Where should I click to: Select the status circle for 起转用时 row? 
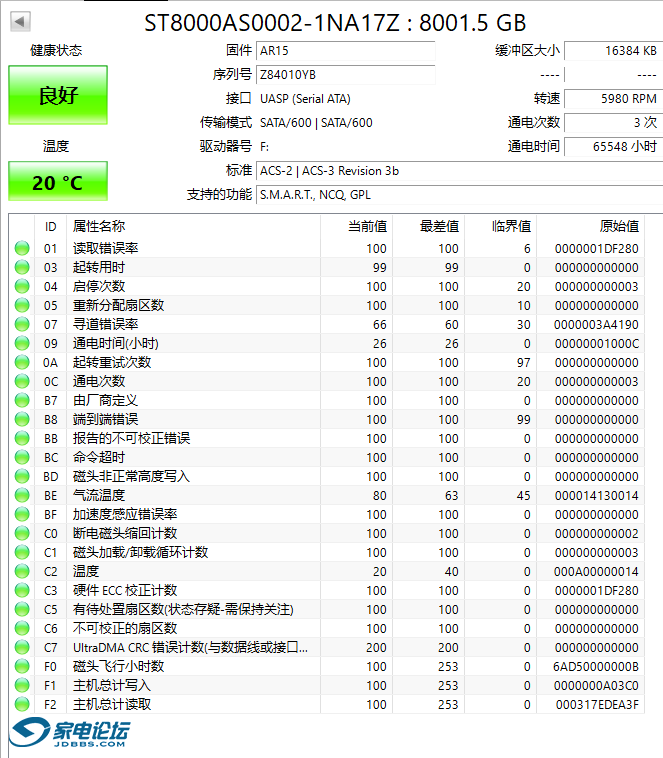click(22, 267)
